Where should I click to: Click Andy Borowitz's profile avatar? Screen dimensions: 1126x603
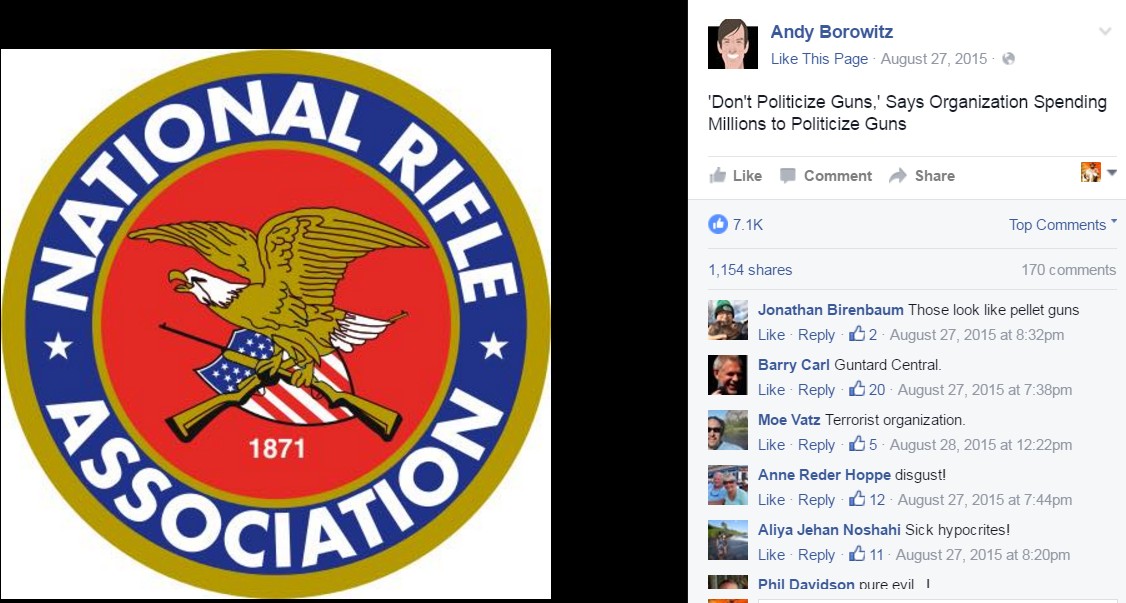732,45
